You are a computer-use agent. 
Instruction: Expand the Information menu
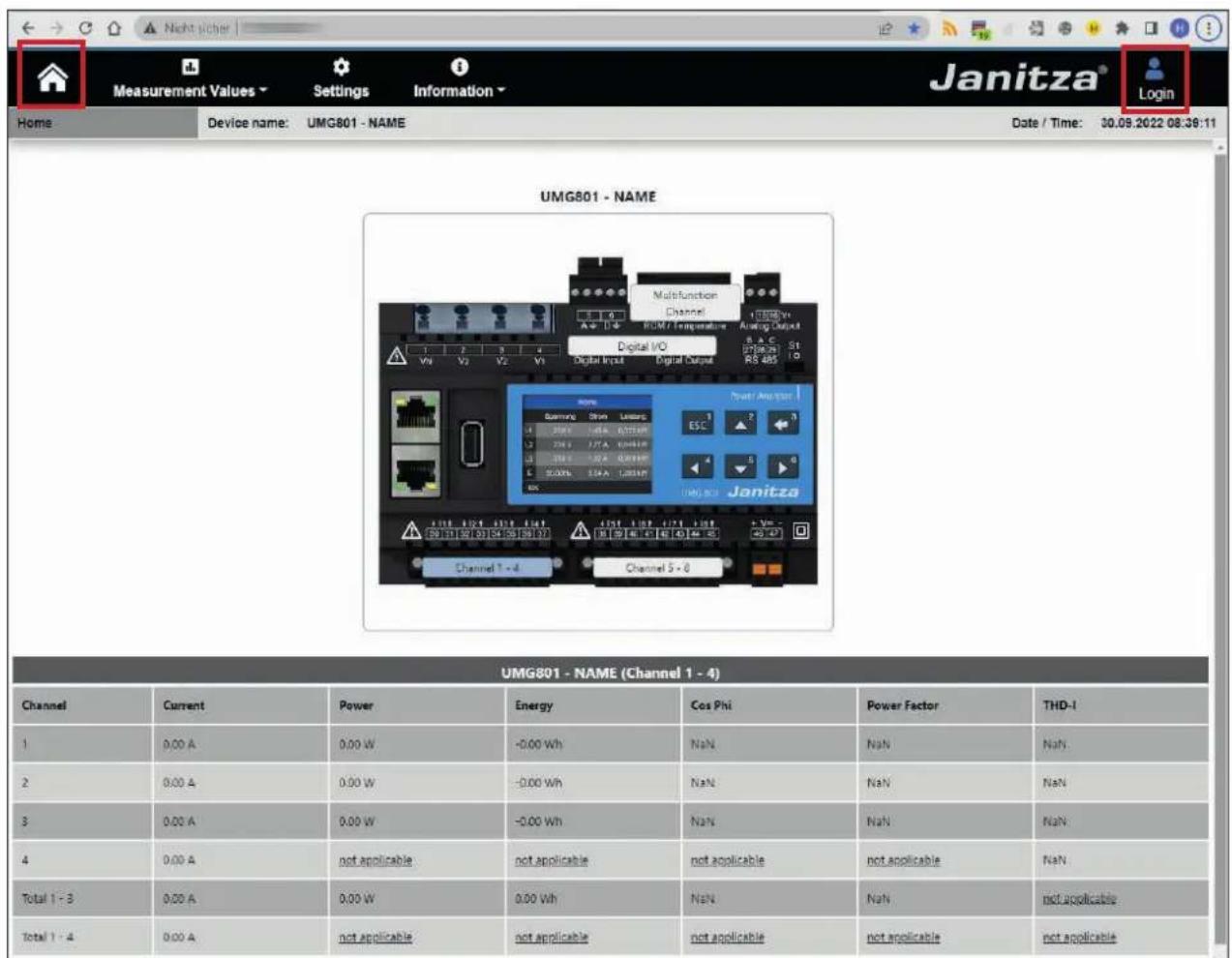[x=459, y=79]
